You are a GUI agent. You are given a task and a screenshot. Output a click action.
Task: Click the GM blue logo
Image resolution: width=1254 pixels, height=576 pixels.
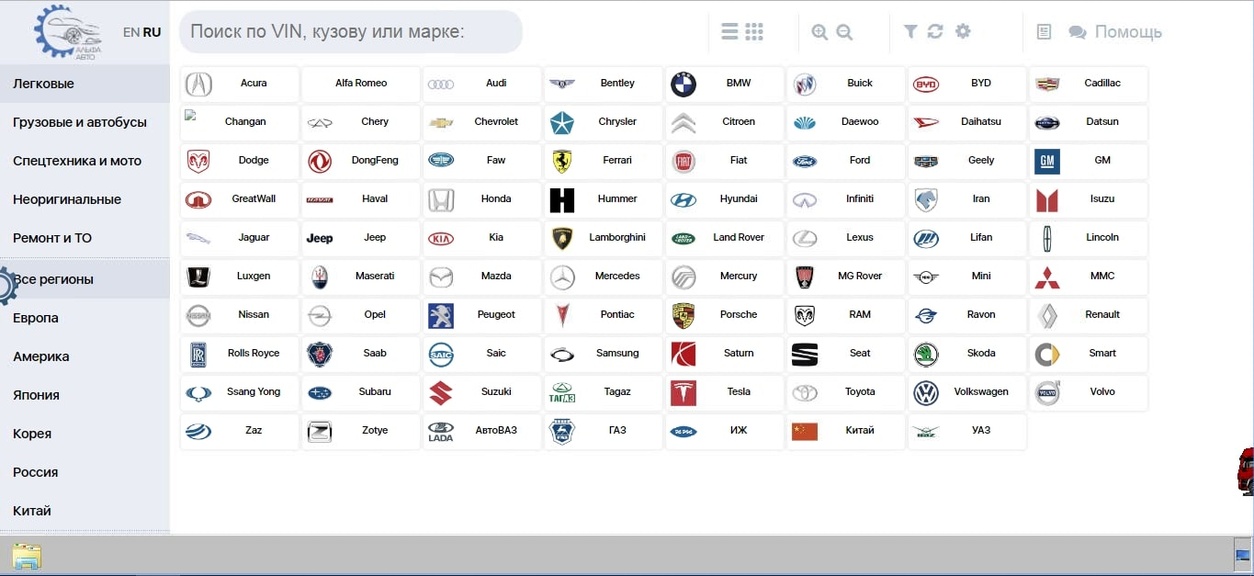point(1047,161)
